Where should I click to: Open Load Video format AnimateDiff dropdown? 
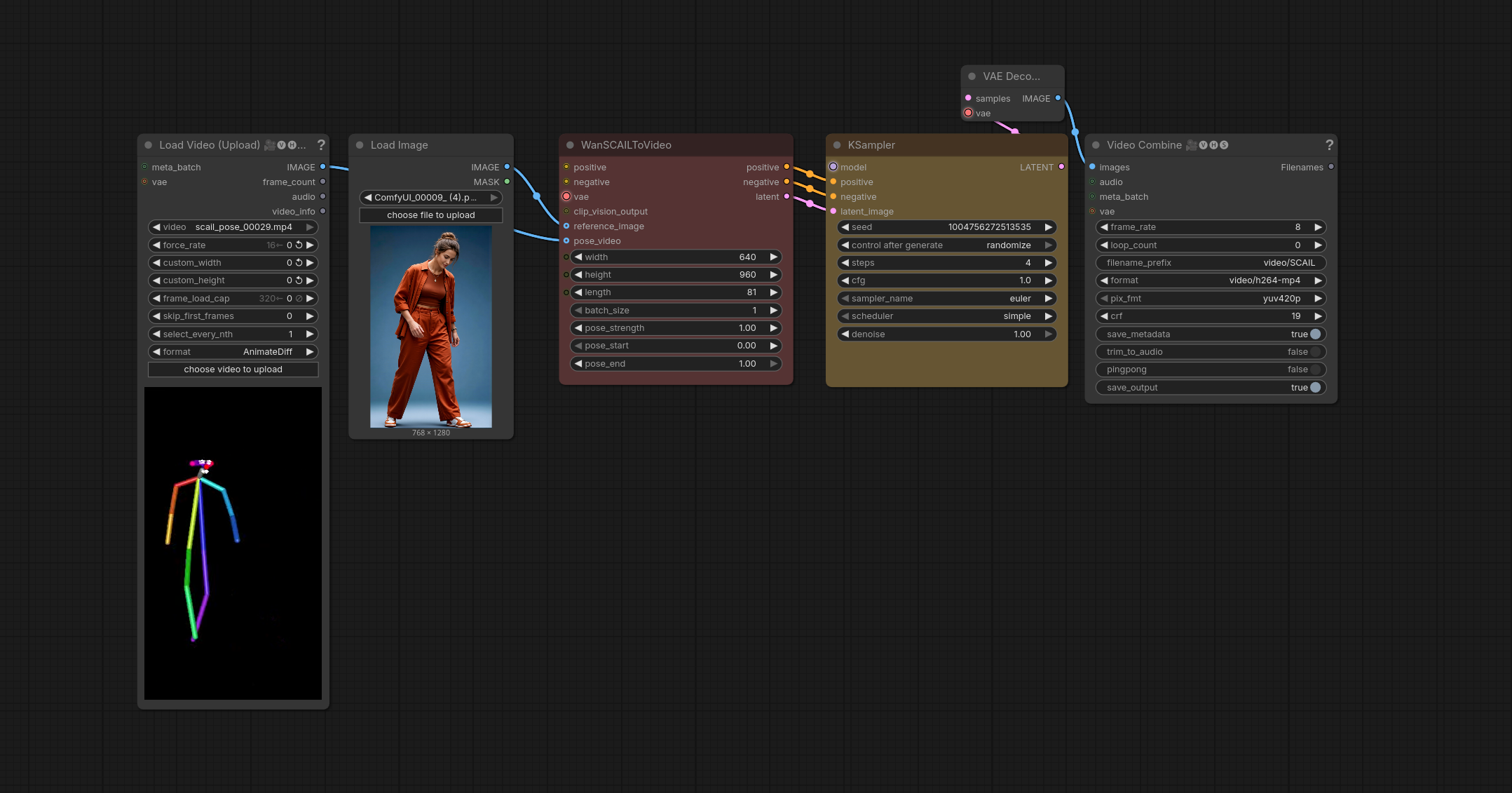pyautogui.click(x=233, y=352)
